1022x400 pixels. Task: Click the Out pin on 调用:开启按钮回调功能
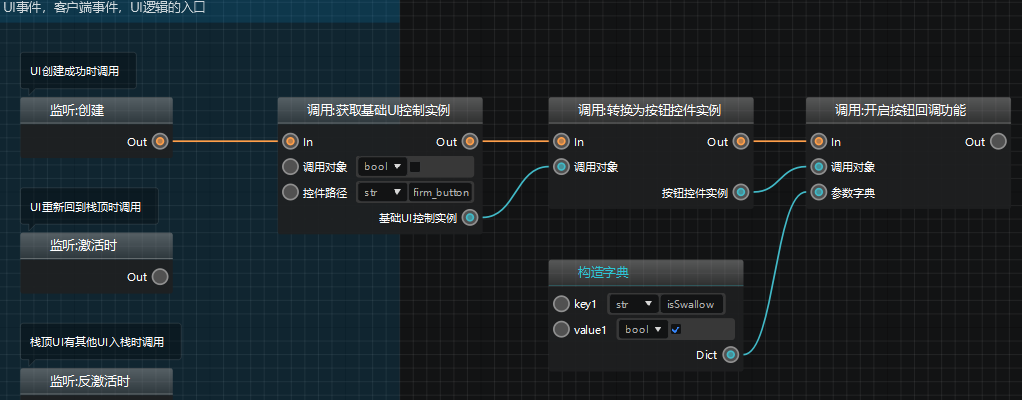pyautogui.click(x=998, y=142)
